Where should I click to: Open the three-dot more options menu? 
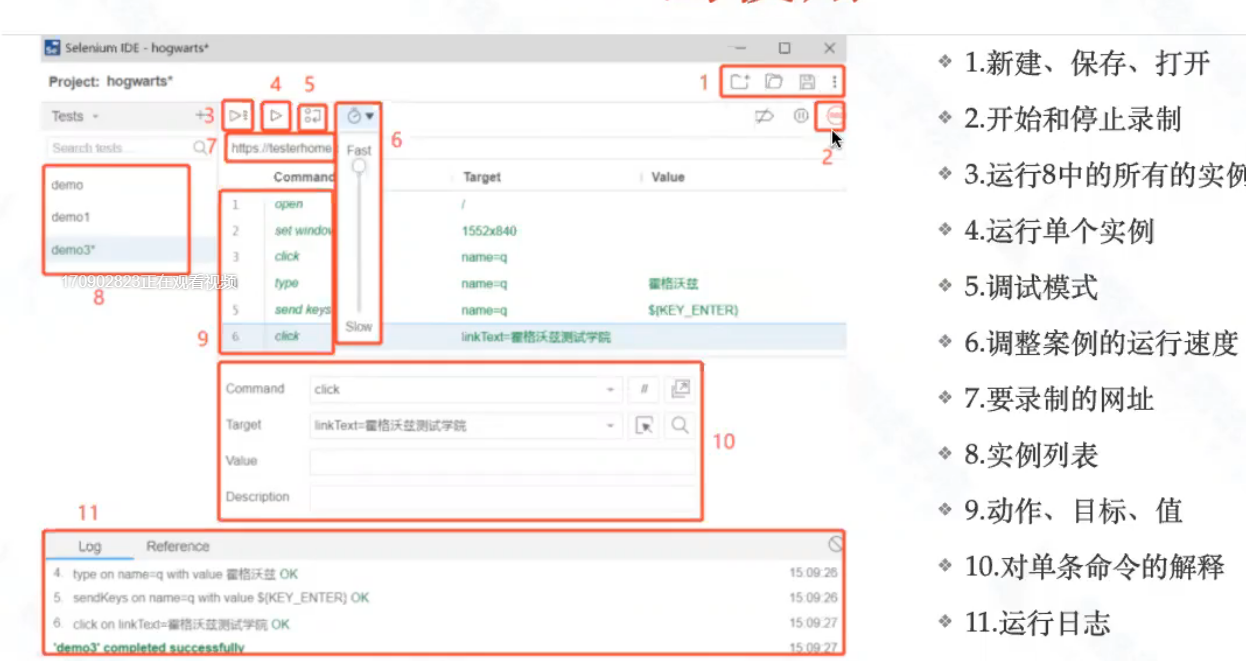[834, 82]
